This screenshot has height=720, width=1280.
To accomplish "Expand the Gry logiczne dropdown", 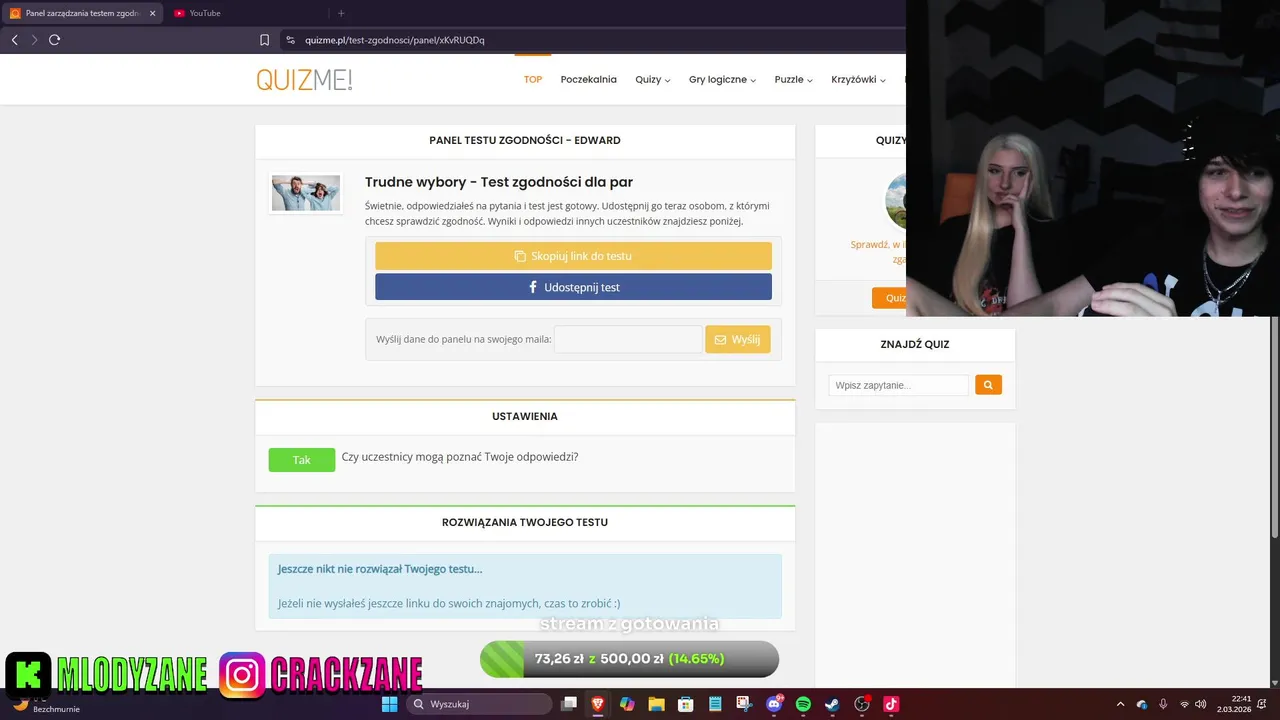I will tap(722, 79).
